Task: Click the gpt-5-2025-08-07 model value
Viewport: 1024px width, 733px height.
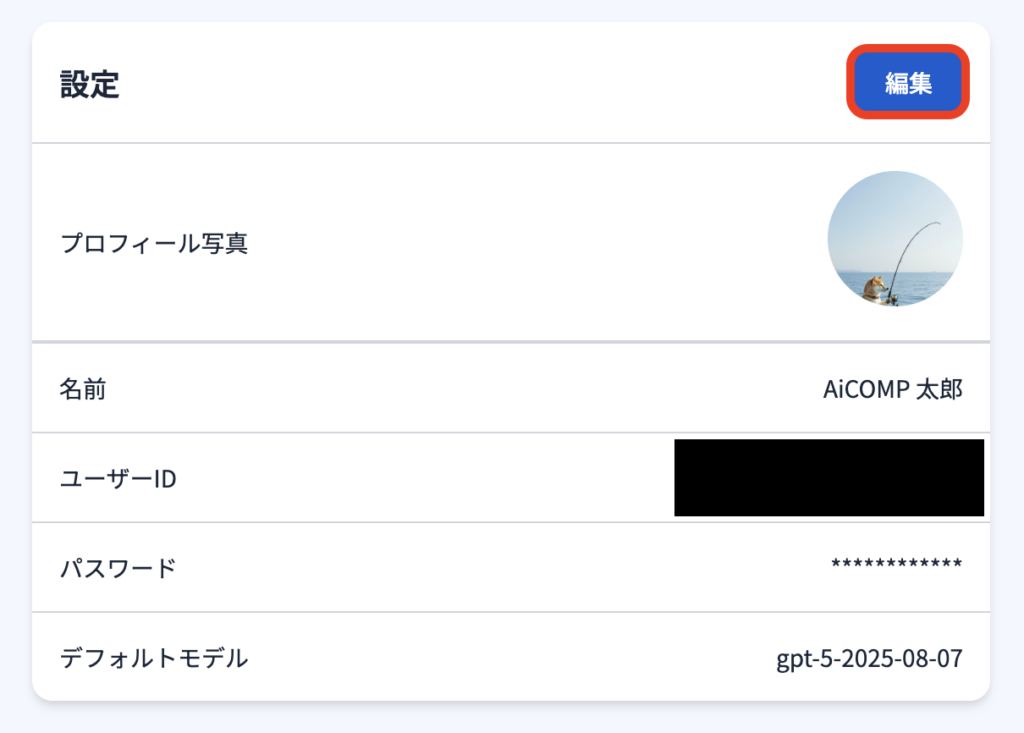Action: pos(869,659)
